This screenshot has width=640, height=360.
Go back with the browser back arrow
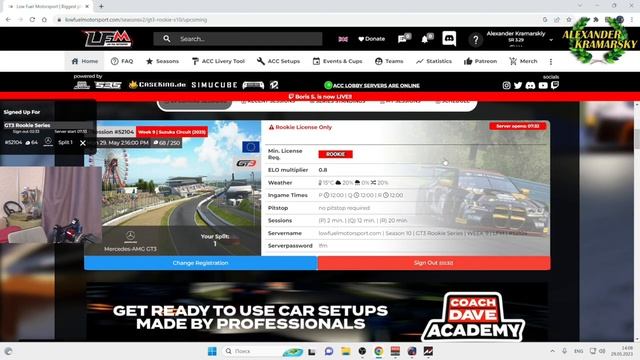[8, 20]
